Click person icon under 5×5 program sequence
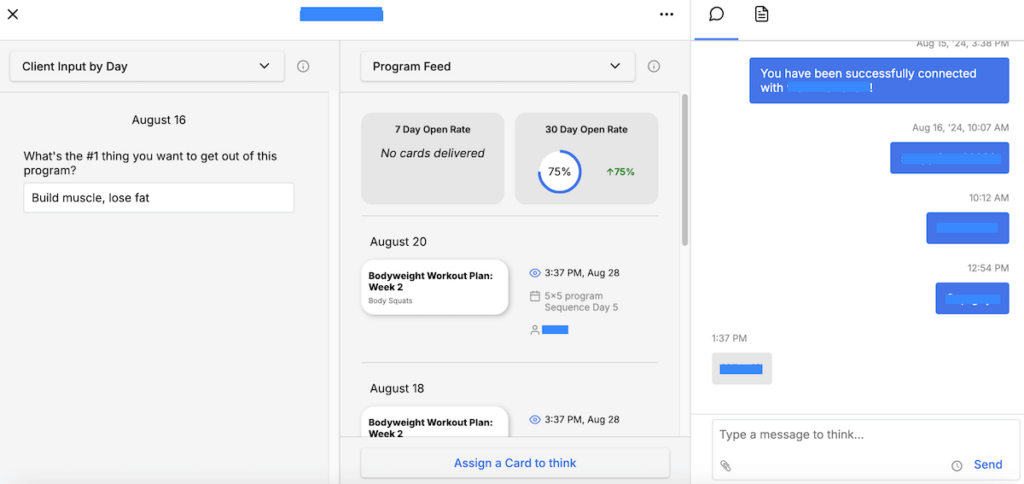This screenshot has height=484, width=1024. tap(535, 330)
